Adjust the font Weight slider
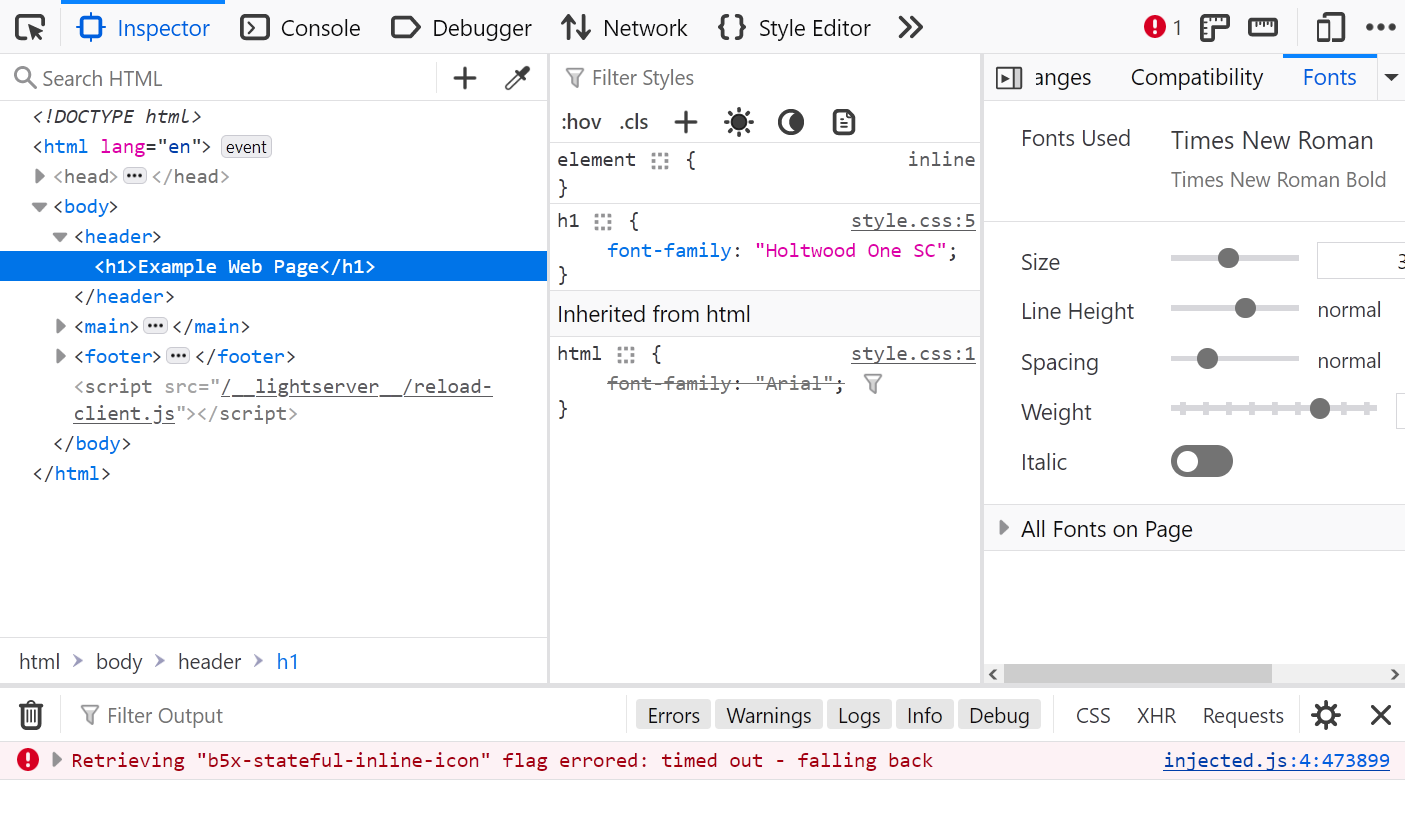1405x828 pixels. pyautogui.click(x=1319, y=408)
